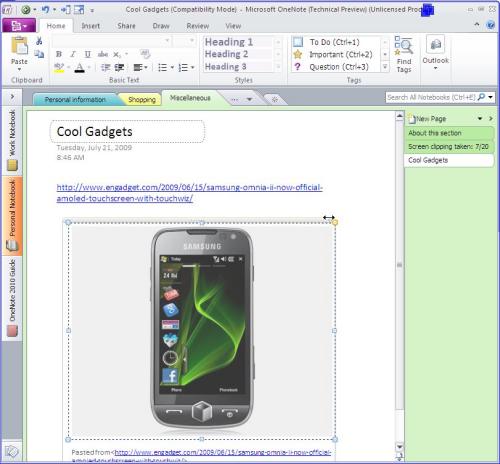Click the Dock to Desktop icon

tap(65, 10)
